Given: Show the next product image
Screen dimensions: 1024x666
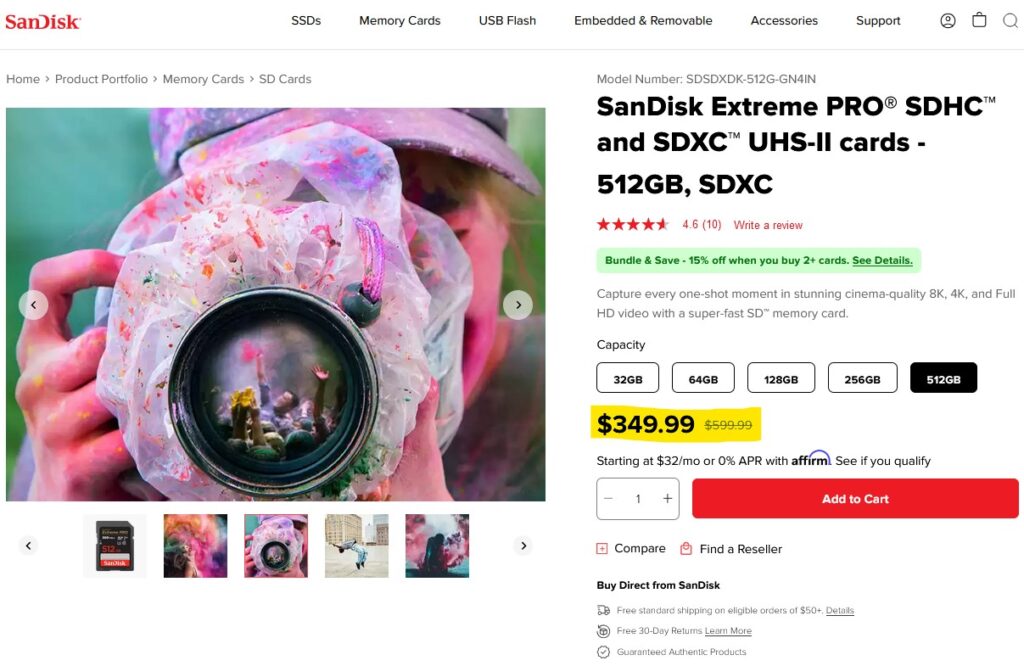Looking at the screenshot, I should (517, 305).
